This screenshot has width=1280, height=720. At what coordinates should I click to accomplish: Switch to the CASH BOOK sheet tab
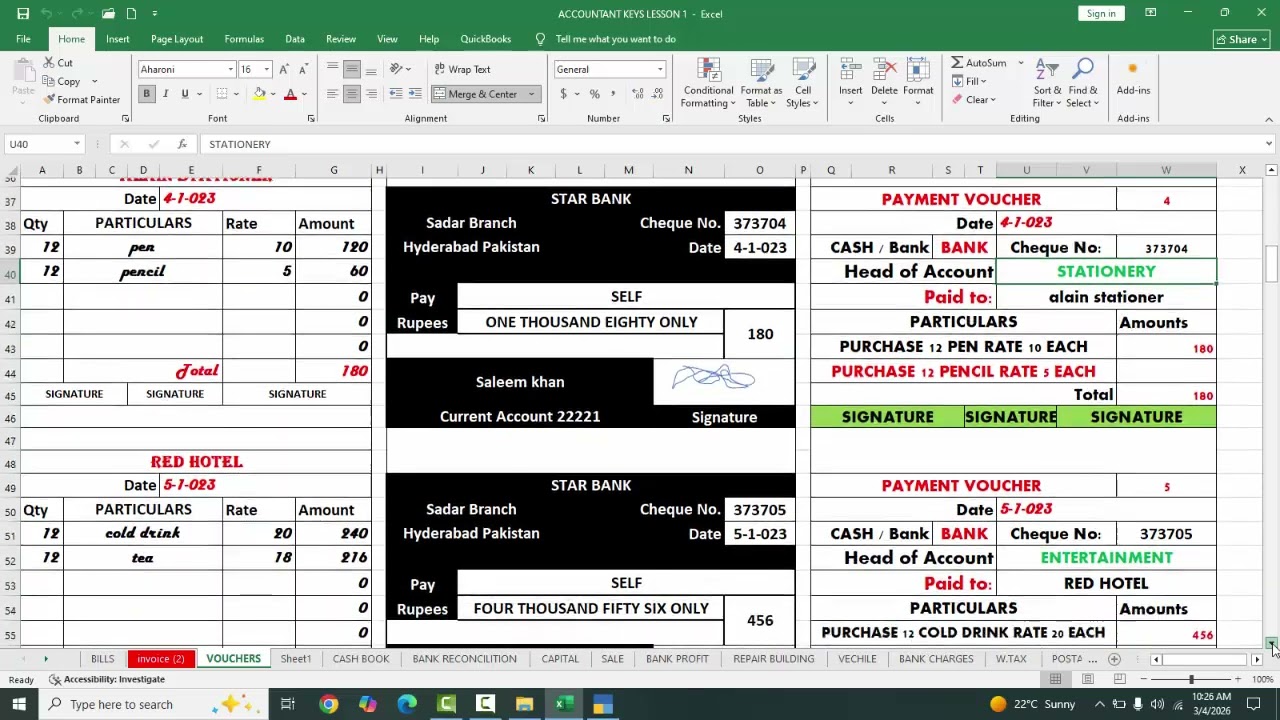pos(361,659)
